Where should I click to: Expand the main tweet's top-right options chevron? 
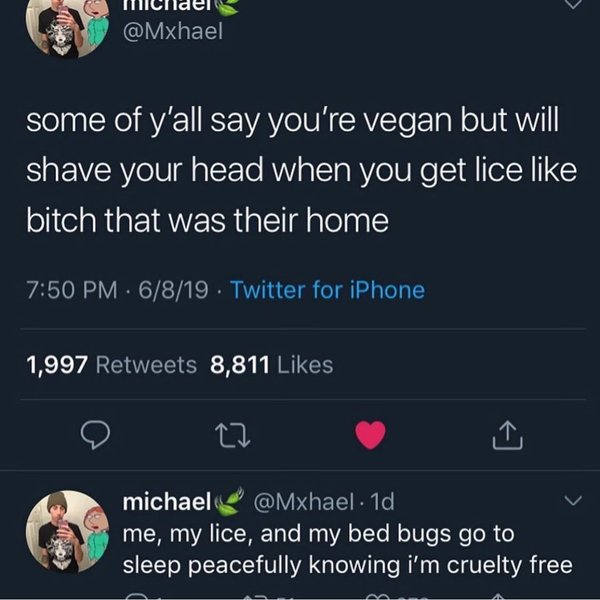point(573,4)
